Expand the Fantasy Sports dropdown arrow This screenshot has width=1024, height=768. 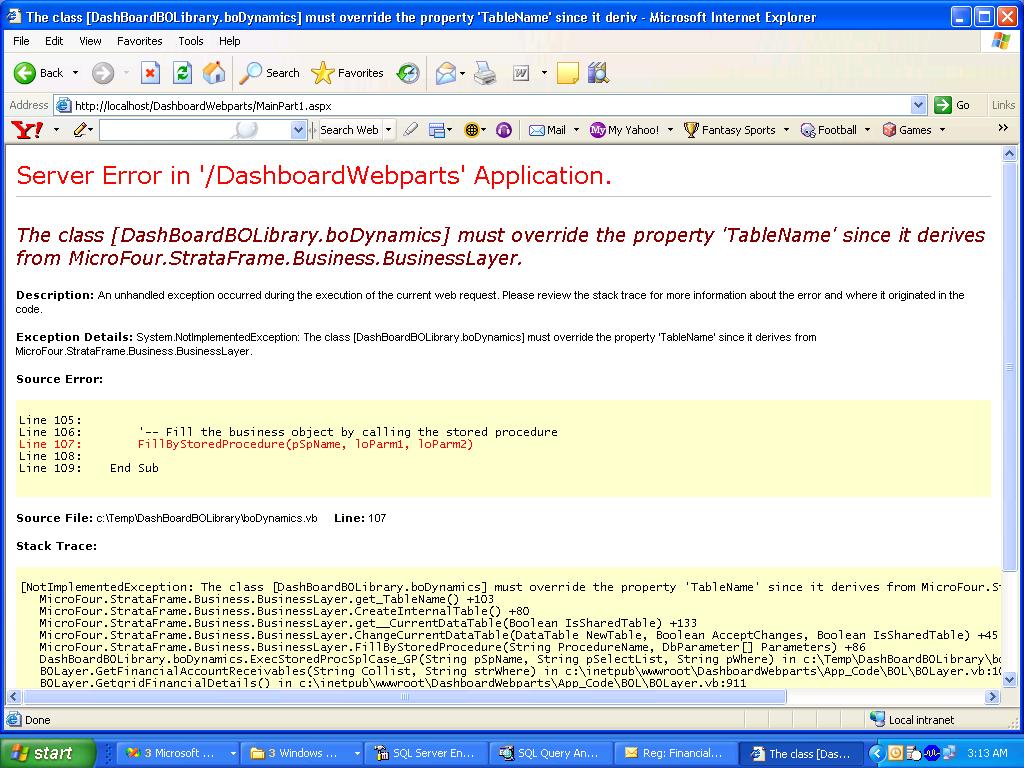pyautogui.click(x=787, y=130)
